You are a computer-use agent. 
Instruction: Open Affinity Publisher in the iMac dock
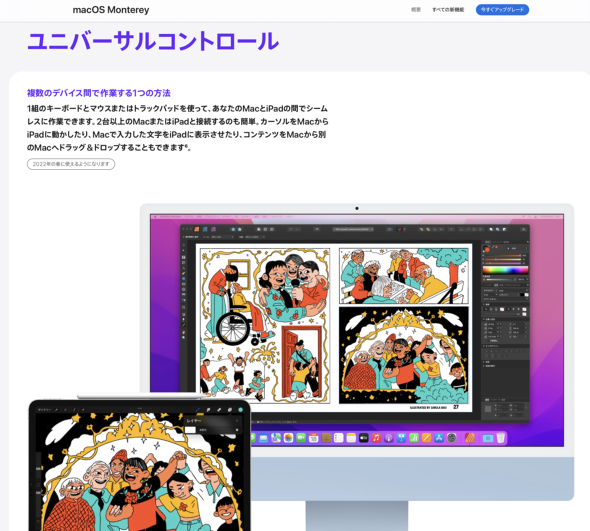pyautogui.click(x=470, y=438)
